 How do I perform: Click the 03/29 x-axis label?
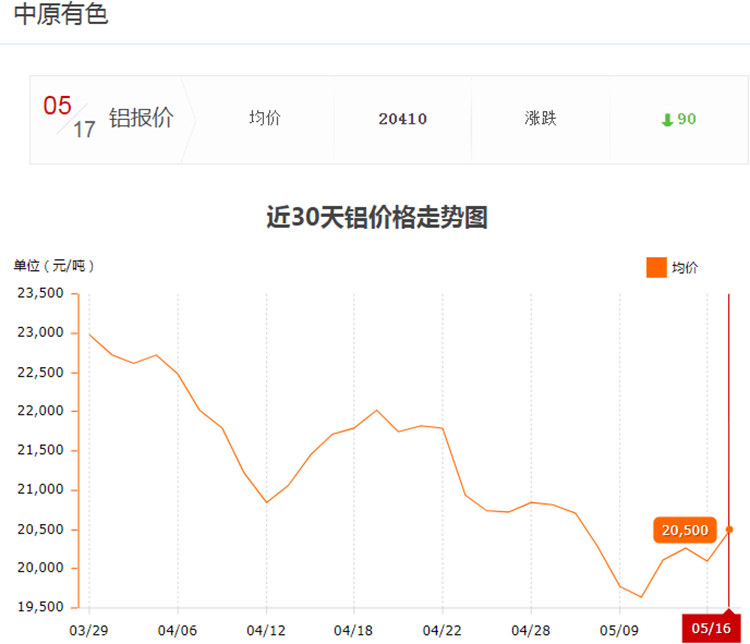[89, 631]
